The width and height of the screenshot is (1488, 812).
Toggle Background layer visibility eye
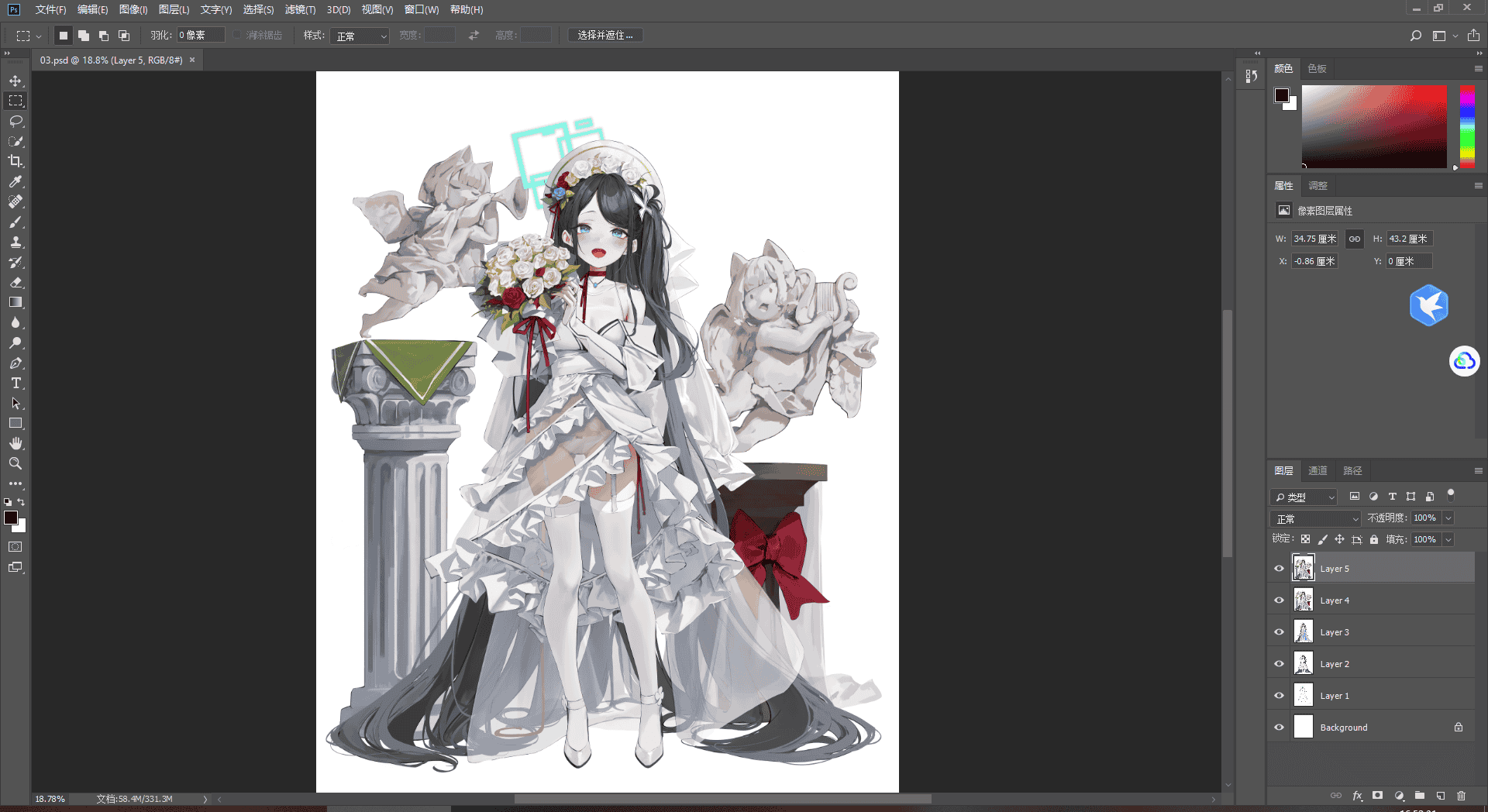1280,727
